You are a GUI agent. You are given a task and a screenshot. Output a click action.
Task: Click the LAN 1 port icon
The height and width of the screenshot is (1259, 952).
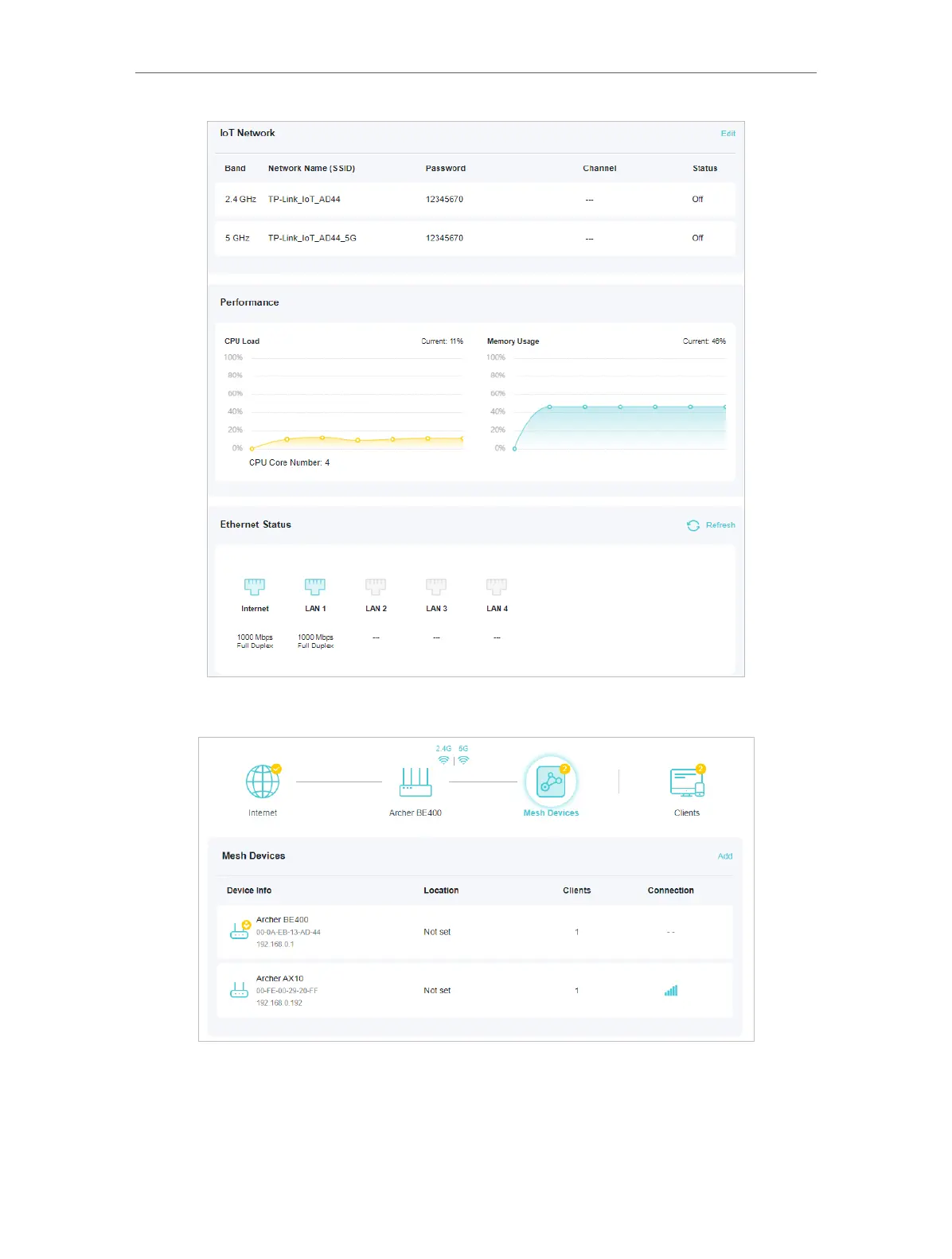coord(315,587)
